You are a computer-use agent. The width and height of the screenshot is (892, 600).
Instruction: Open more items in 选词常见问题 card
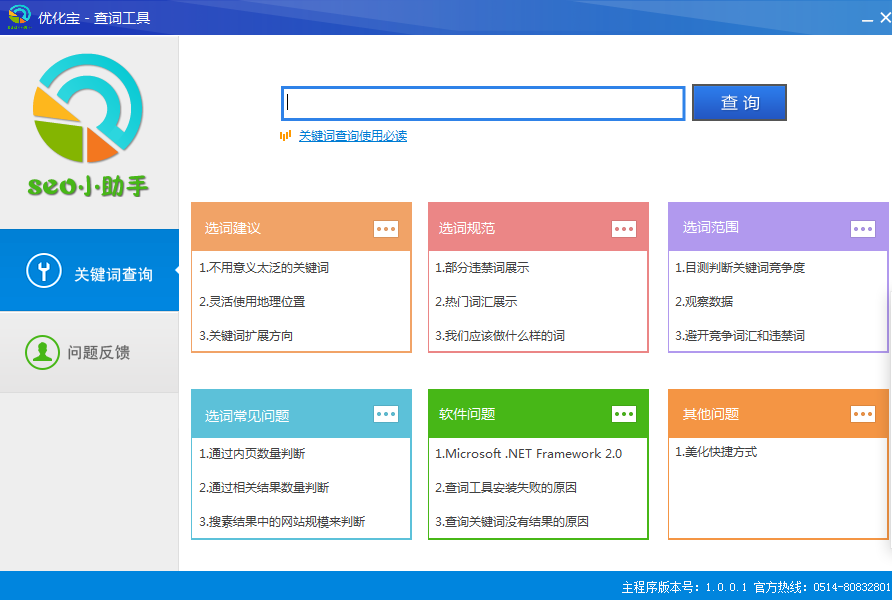[x=386, y=414]
